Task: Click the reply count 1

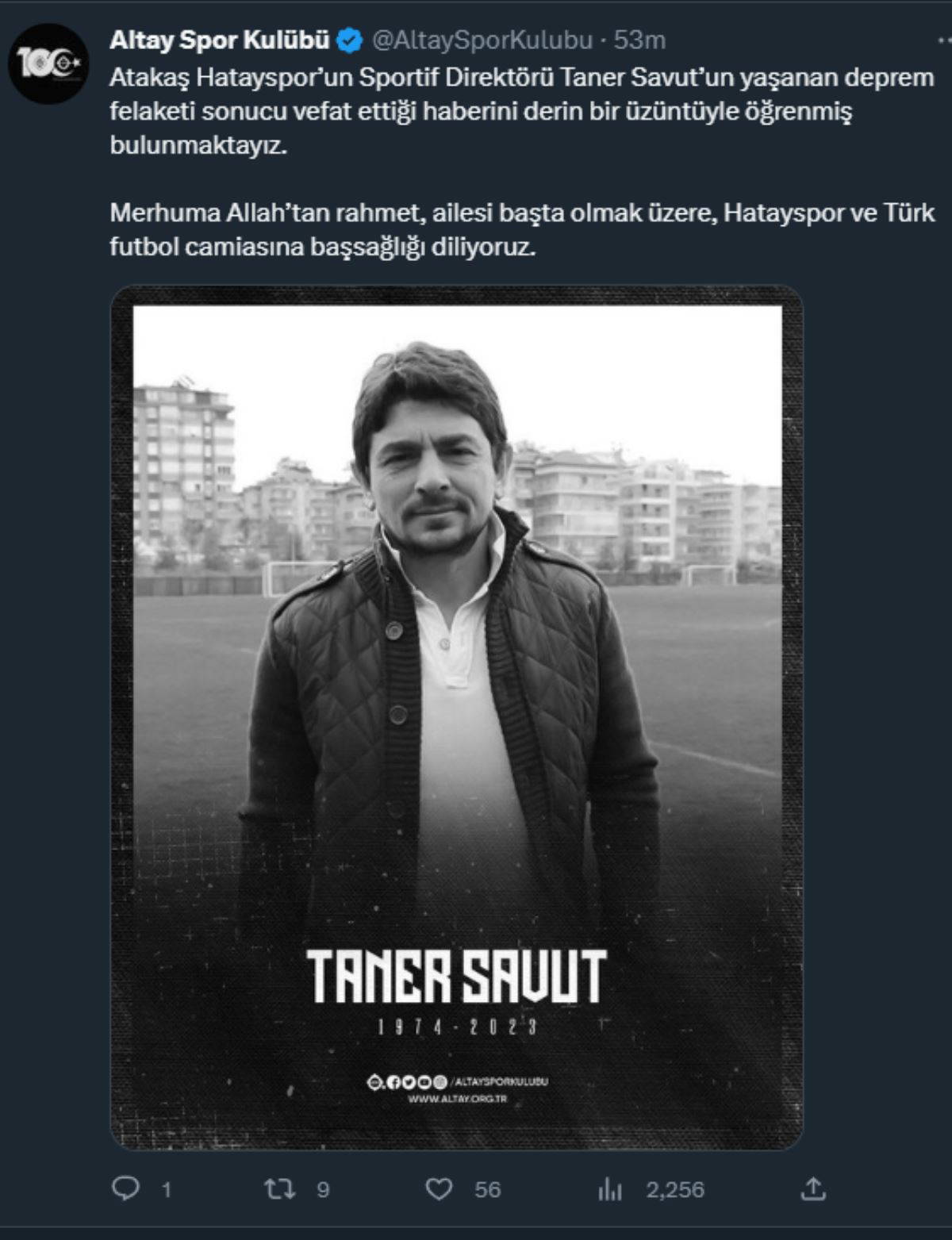Action: [167, 1189]
